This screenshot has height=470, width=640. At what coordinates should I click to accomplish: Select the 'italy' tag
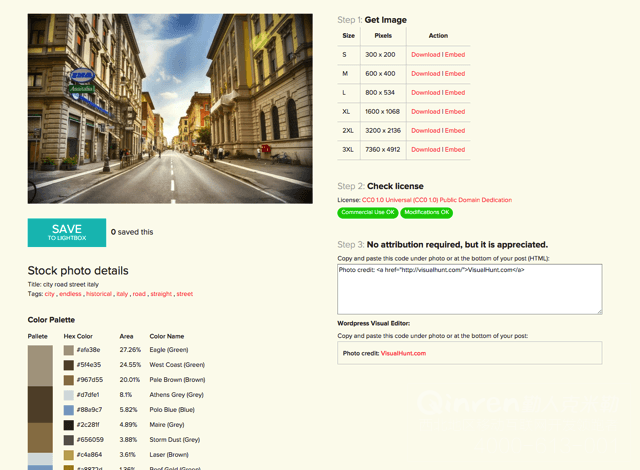coord(122,294)
